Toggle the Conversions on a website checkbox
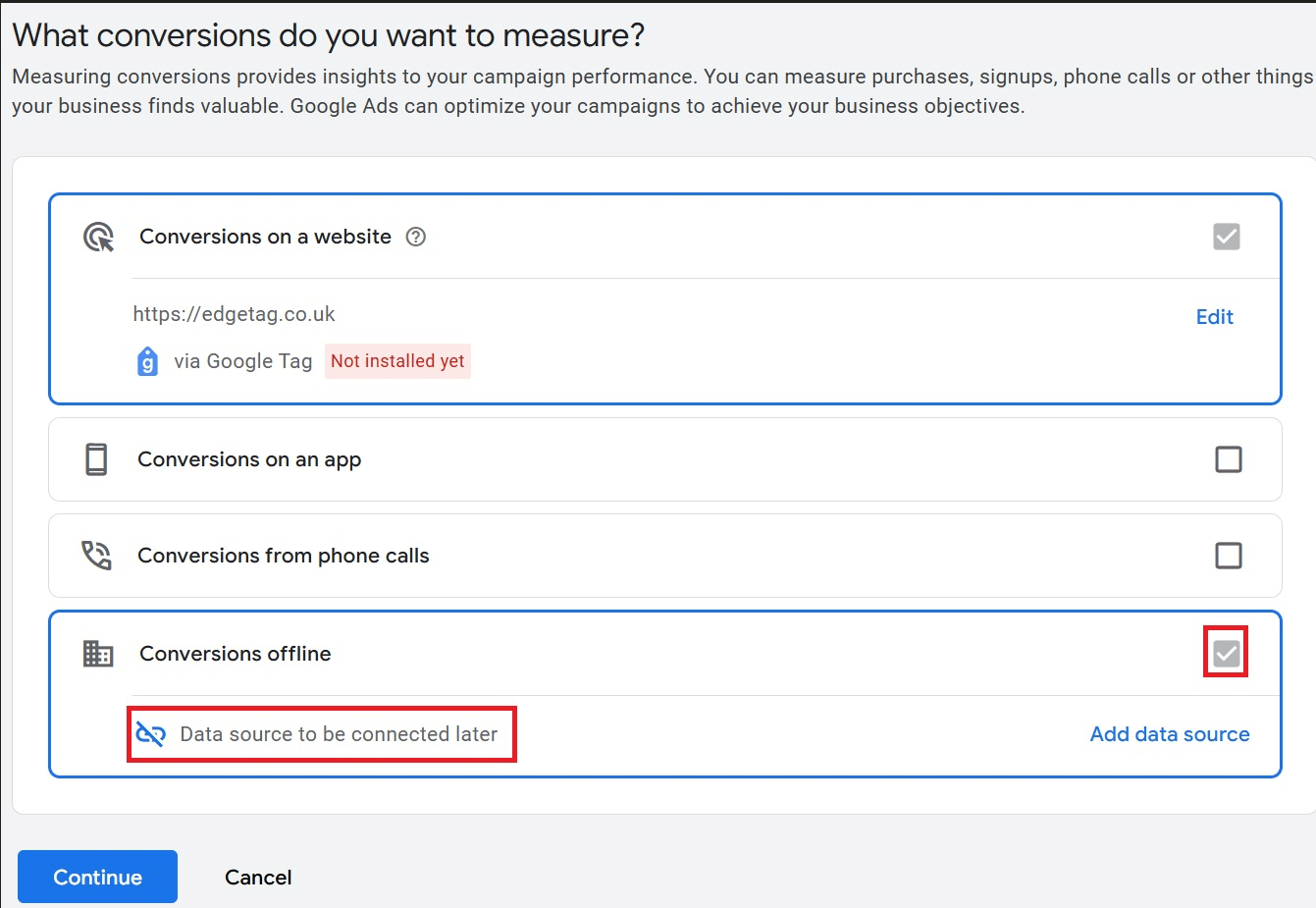Image resolution: width=1316 pixels, height=908 pixels. point(1227,237)
